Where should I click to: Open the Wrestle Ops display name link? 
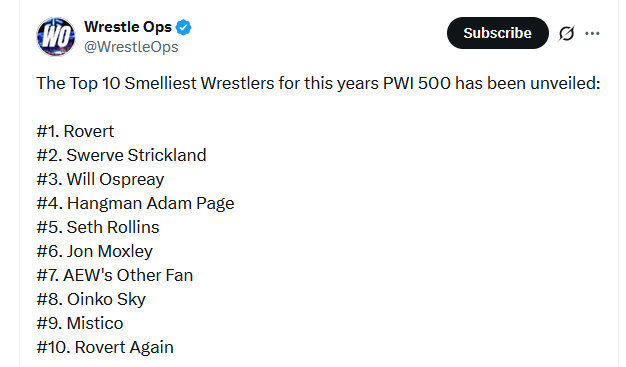(128, 27)
